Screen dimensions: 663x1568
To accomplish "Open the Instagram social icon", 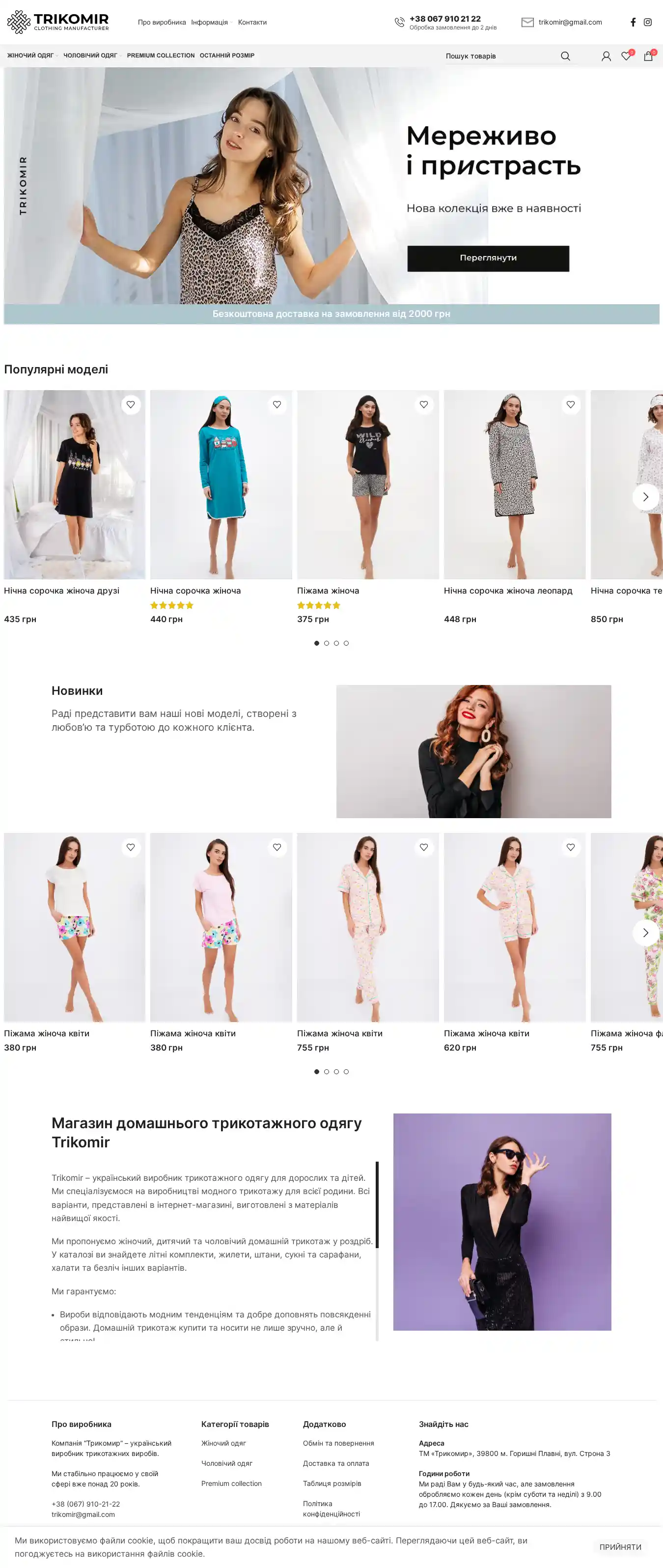I will point(648,23).
